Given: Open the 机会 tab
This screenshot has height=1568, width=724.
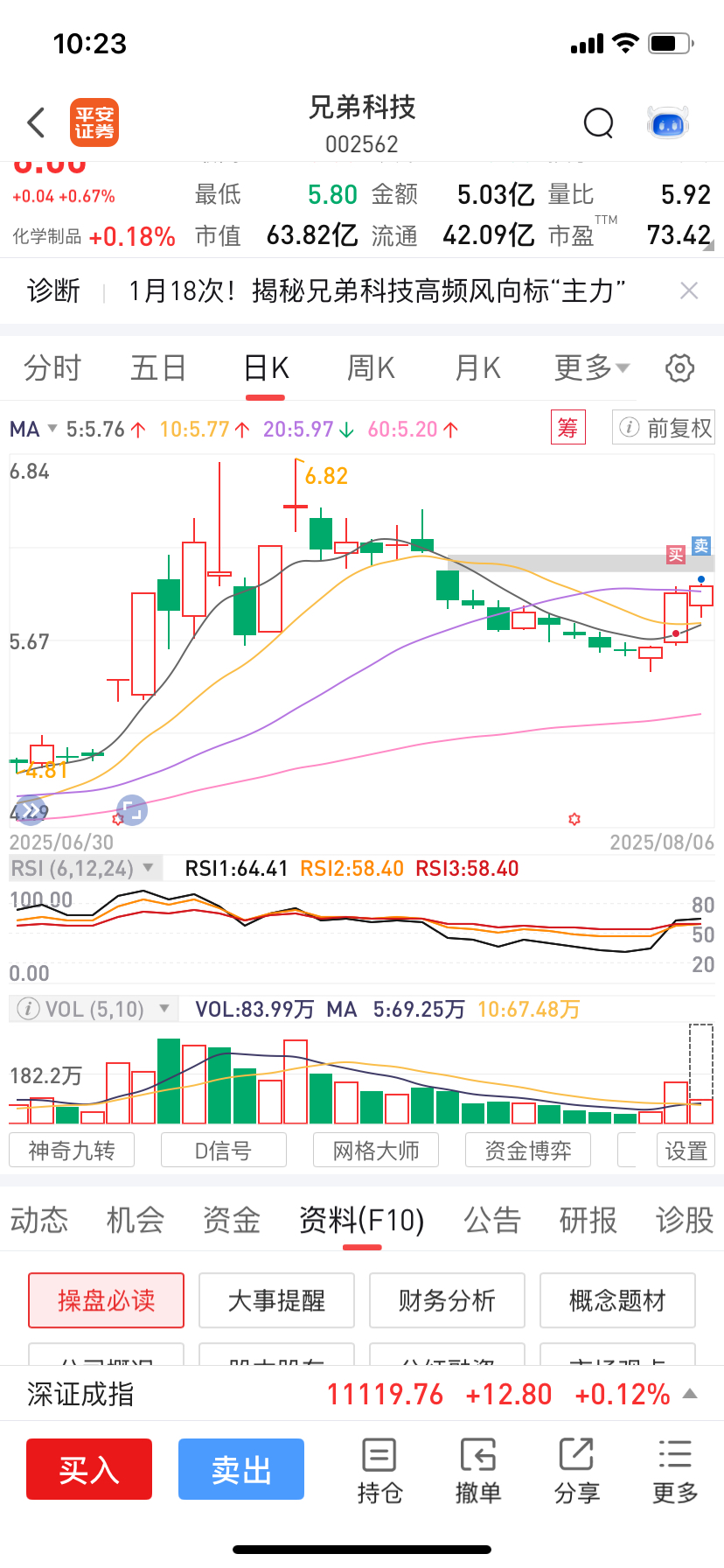Looking at the screenshot, I should [x=136, y=1220].
